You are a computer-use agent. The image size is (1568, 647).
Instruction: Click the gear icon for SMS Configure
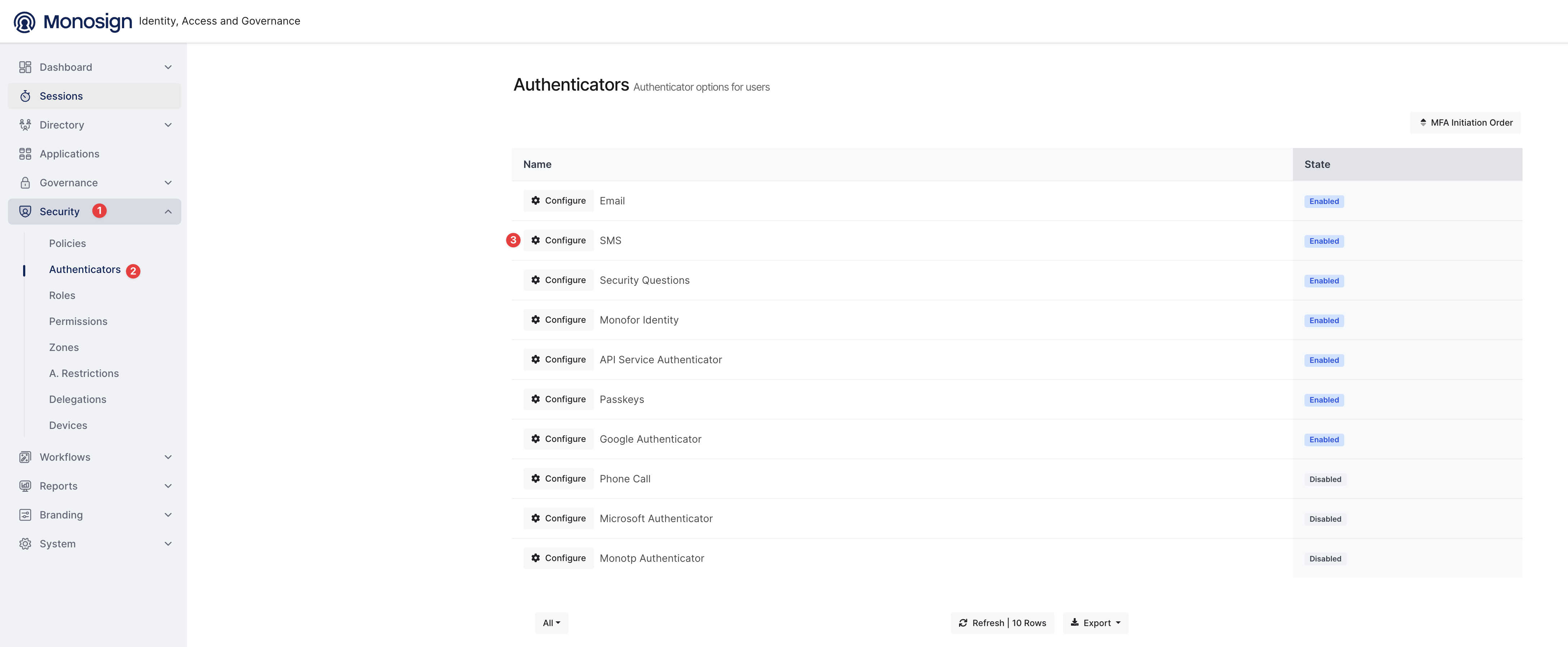tap(536, 240)
